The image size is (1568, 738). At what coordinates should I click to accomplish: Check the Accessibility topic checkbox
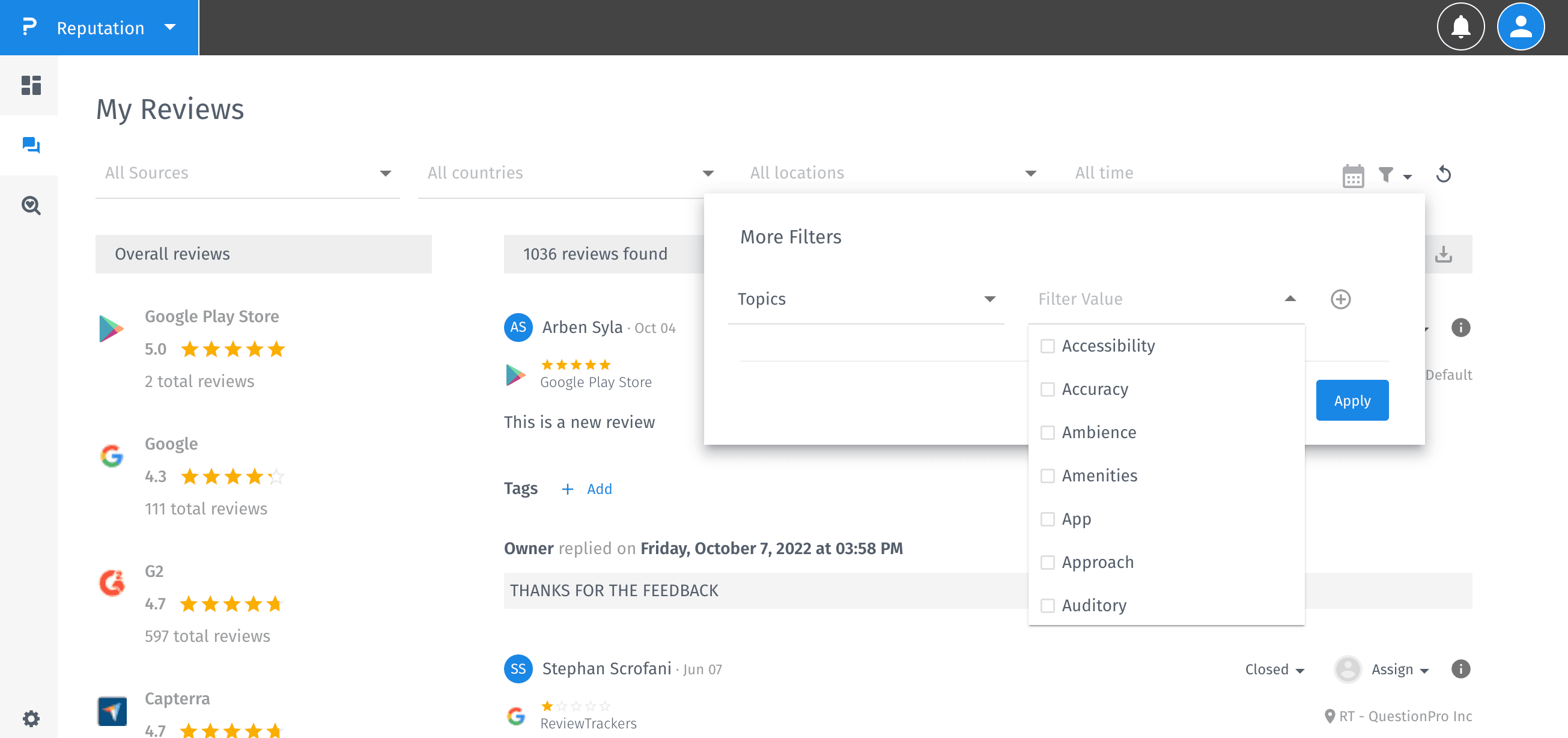1047,346
